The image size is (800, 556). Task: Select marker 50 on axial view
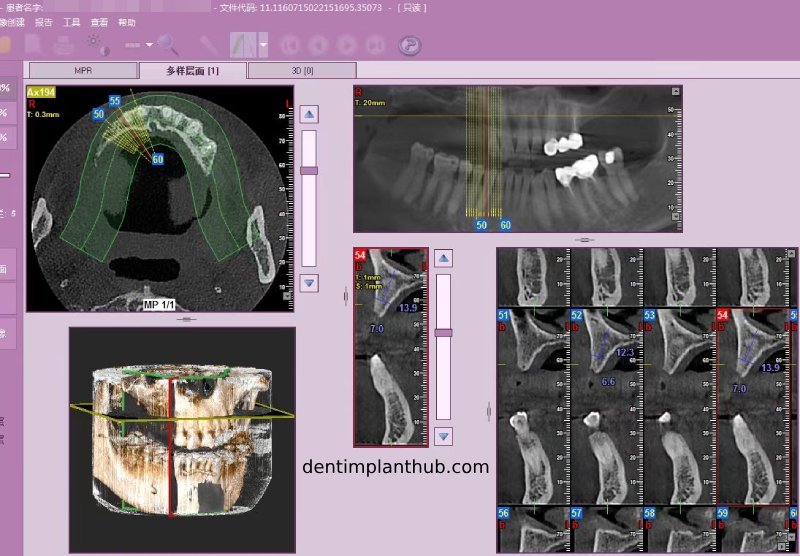pyautogui.click(x=98, y=114)
